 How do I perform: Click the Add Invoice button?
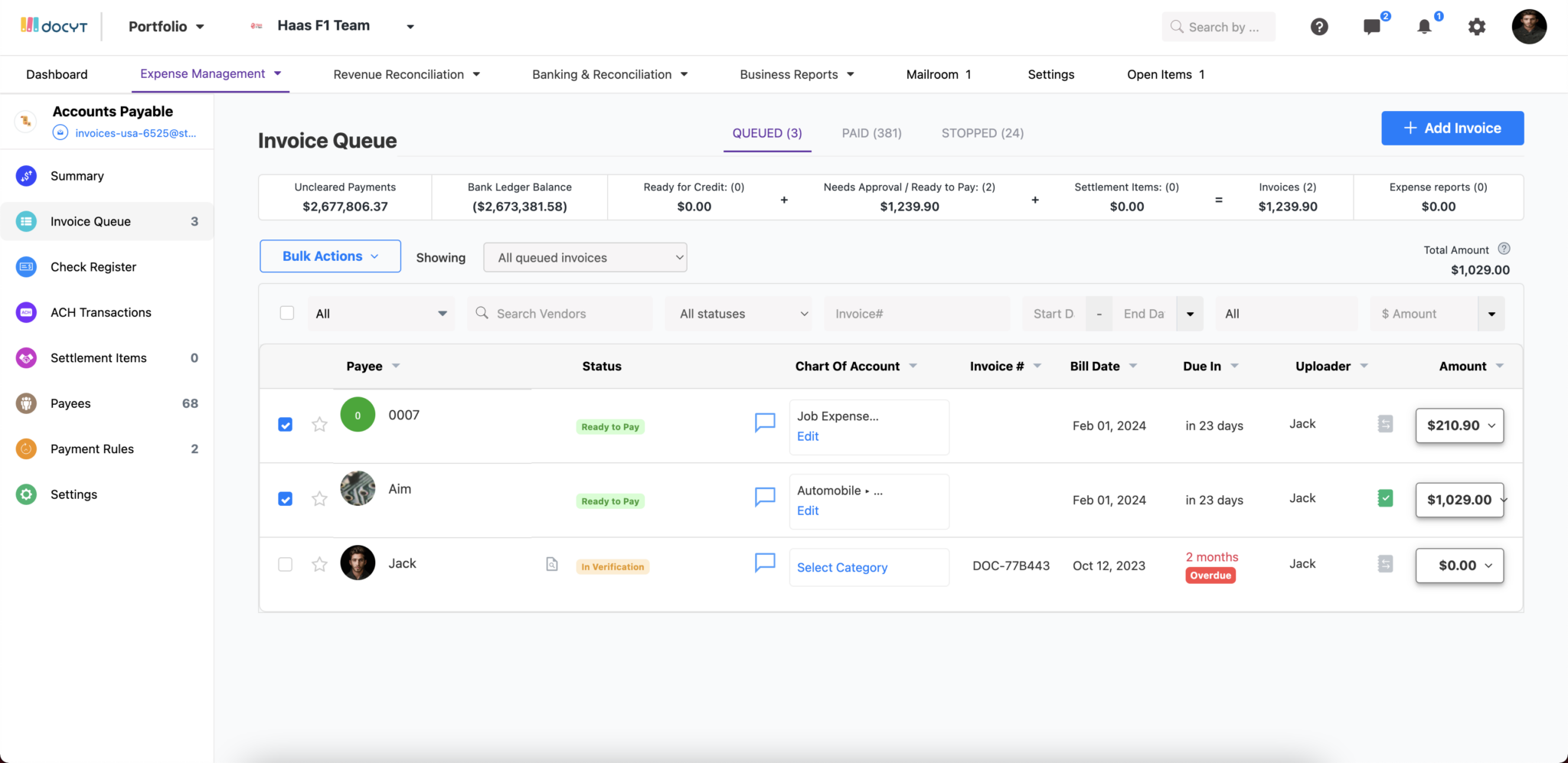click(1452, 128)
